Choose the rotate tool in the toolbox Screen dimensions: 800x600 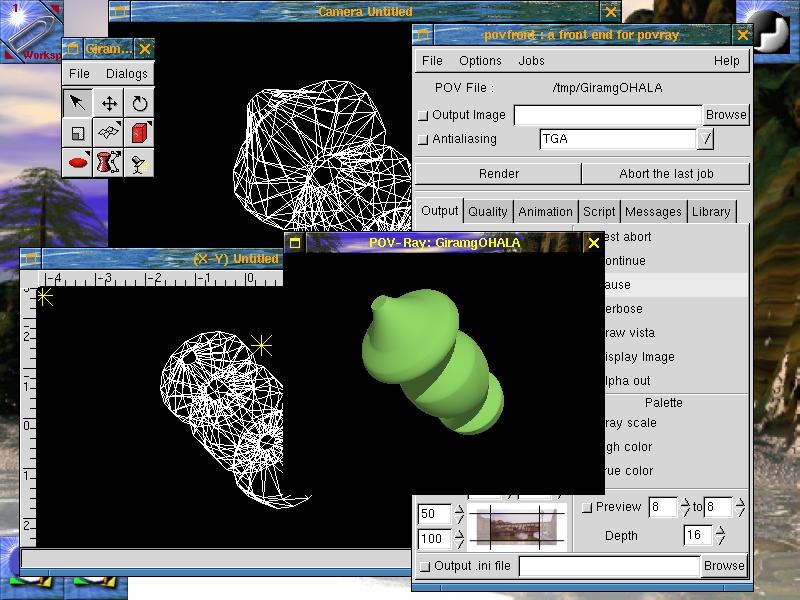pyautogui.click(x=140, y=103)
